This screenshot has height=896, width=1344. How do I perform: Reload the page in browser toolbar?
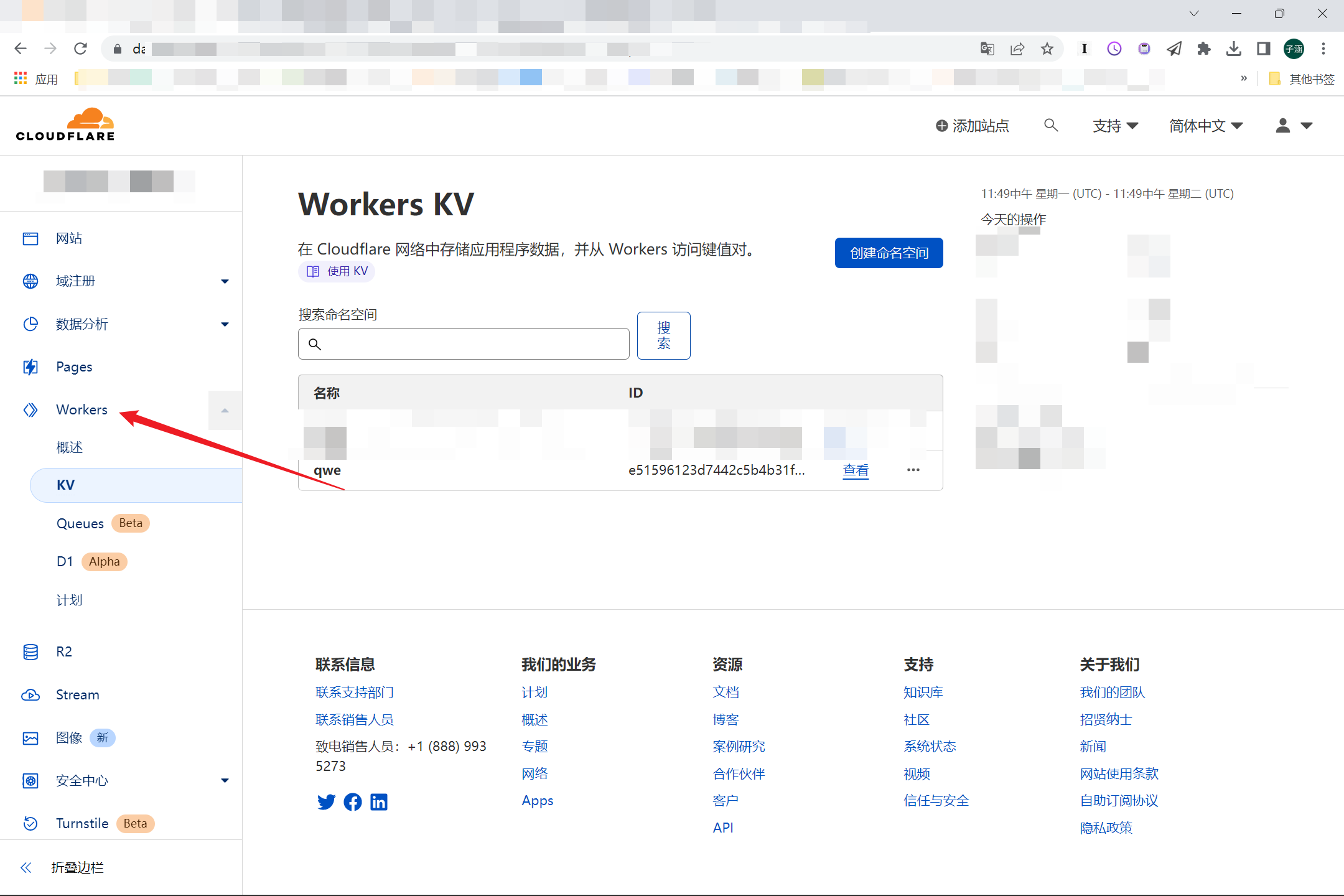pyautogui.click(x=80, y=49)
